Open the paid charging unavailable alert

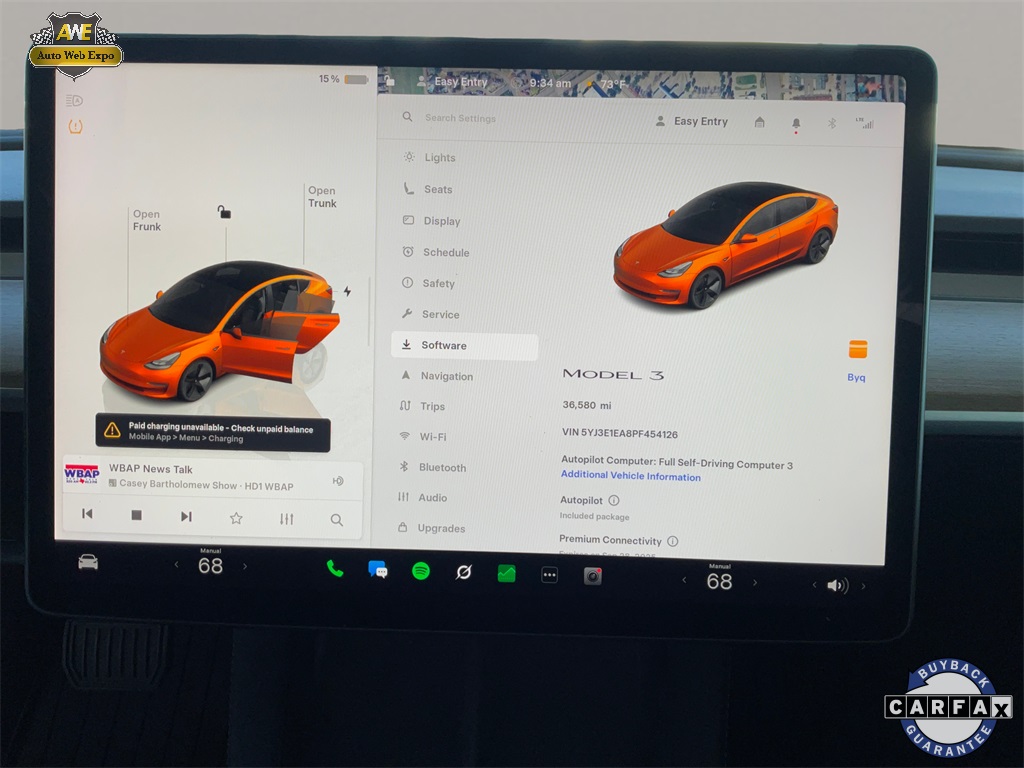(213, 433)
